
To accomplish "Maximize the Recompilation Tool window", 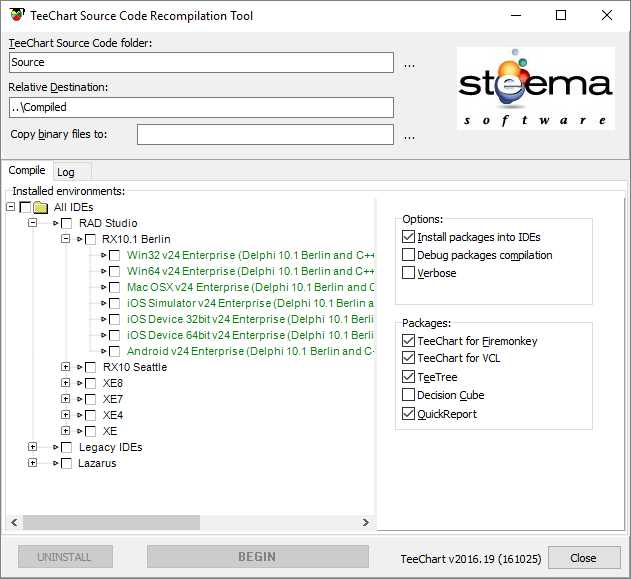I will tap(561, 15).
